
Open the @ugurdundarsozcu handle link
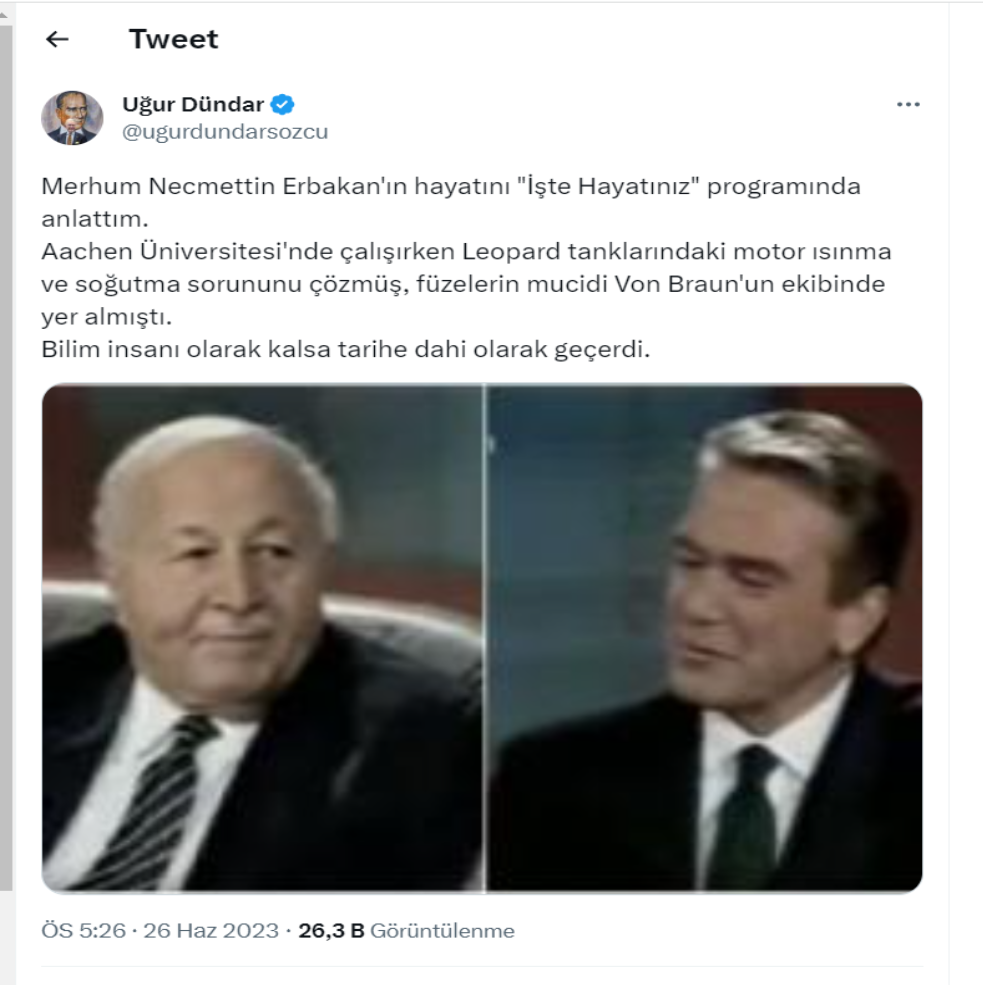pyautogui.click(x=225, y=132)
